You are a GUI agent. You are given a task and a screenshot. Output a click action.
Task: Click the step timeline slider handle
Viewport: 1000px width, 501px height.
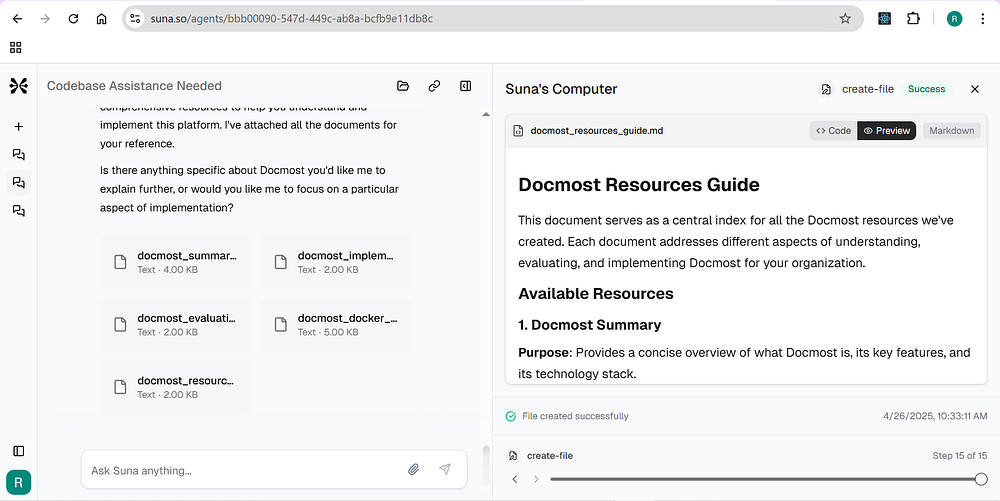982,479
